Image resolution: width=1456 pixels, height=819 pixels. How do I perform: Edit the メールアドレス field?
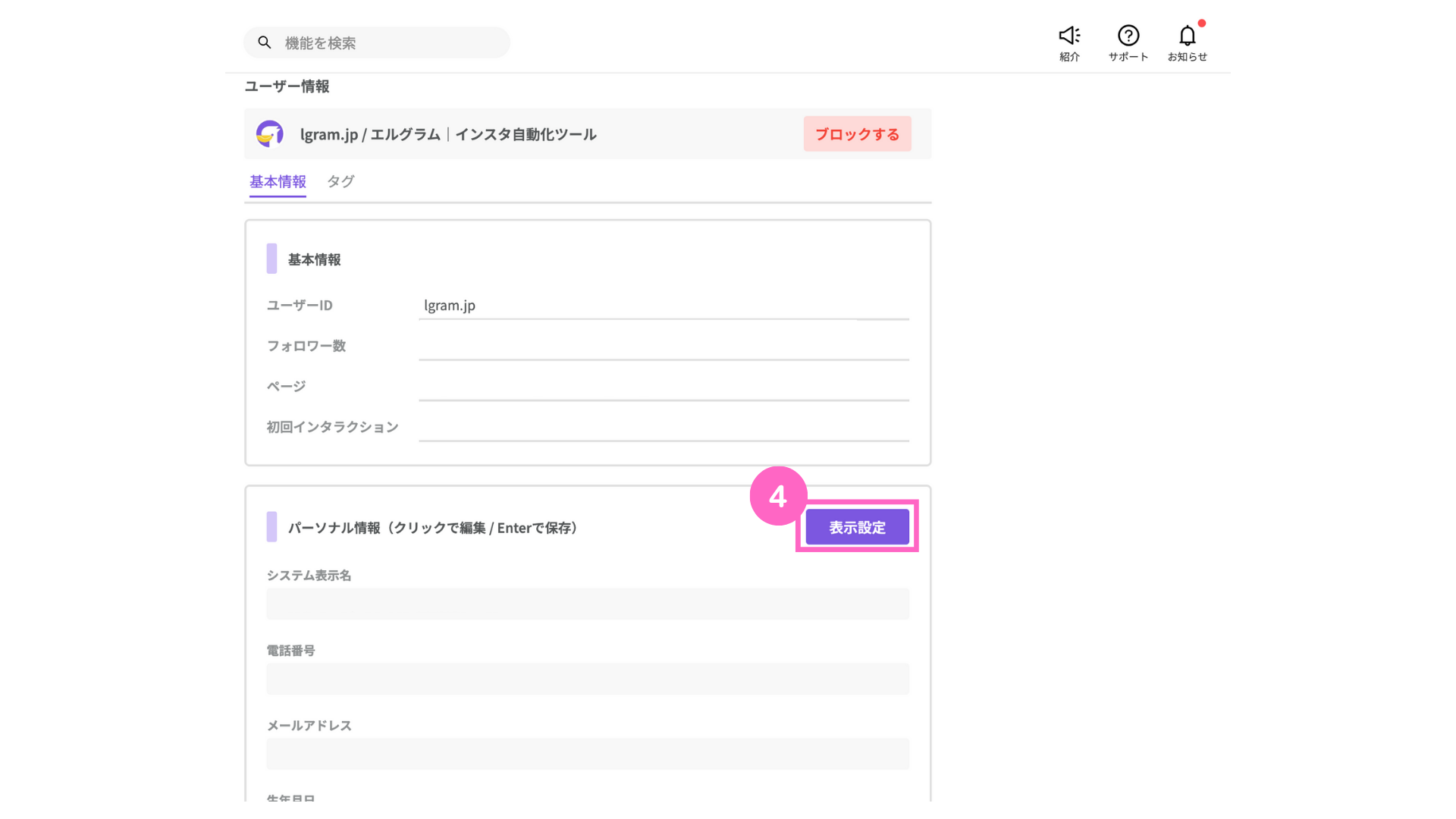(587, 755)
